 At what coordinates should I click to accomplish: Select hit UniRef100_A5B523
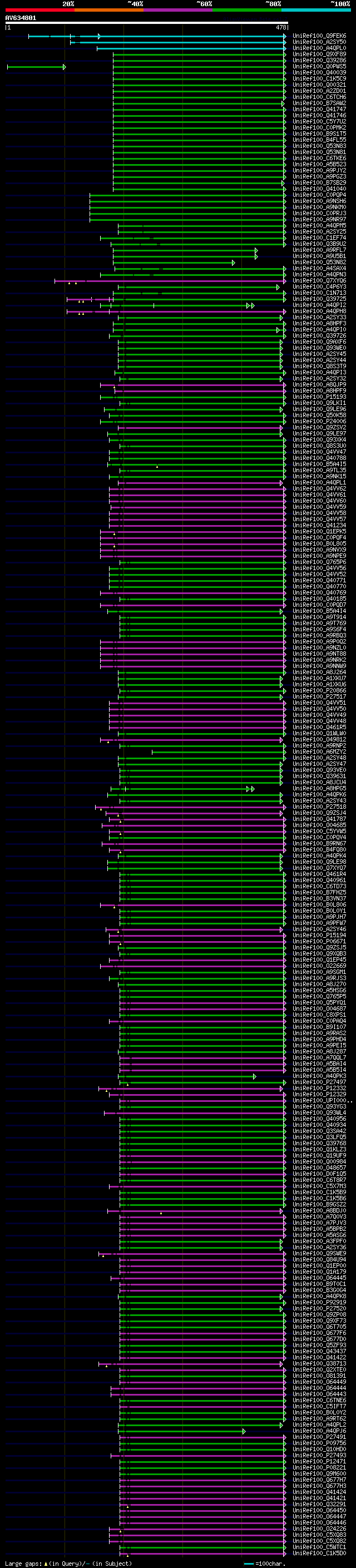pyautogui.click(x=319, y=164)
